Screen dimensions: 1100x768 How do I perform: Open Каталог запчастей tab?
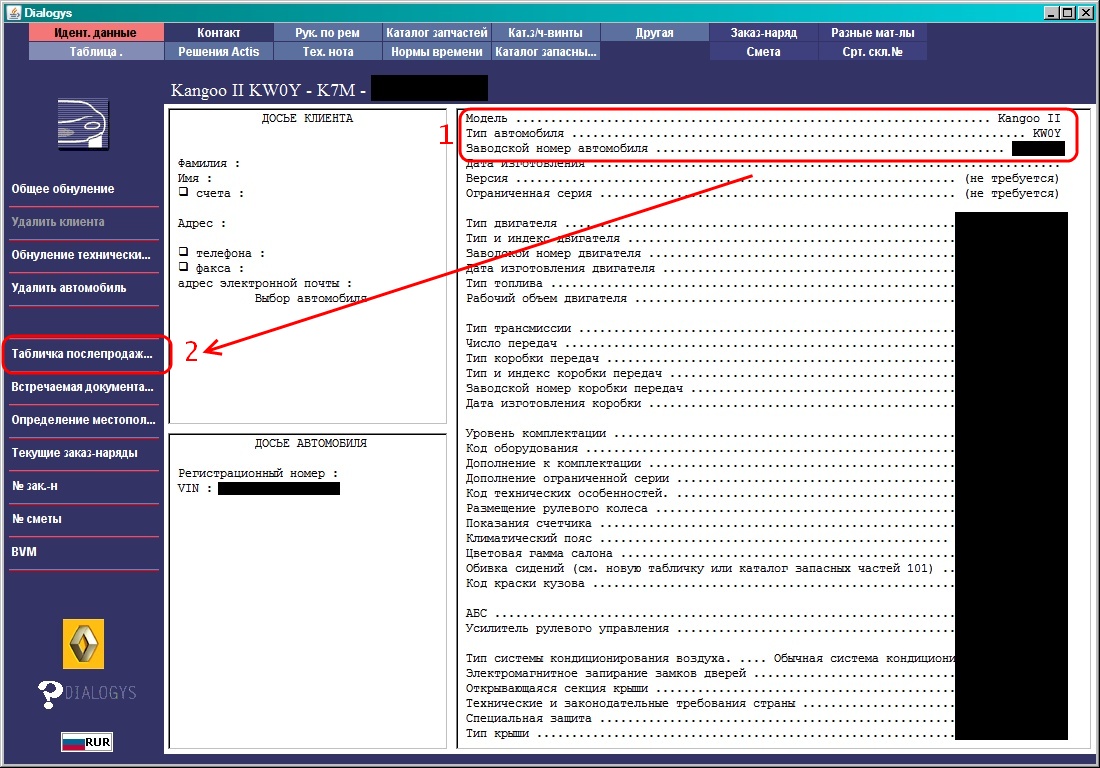tap(436, 32)
